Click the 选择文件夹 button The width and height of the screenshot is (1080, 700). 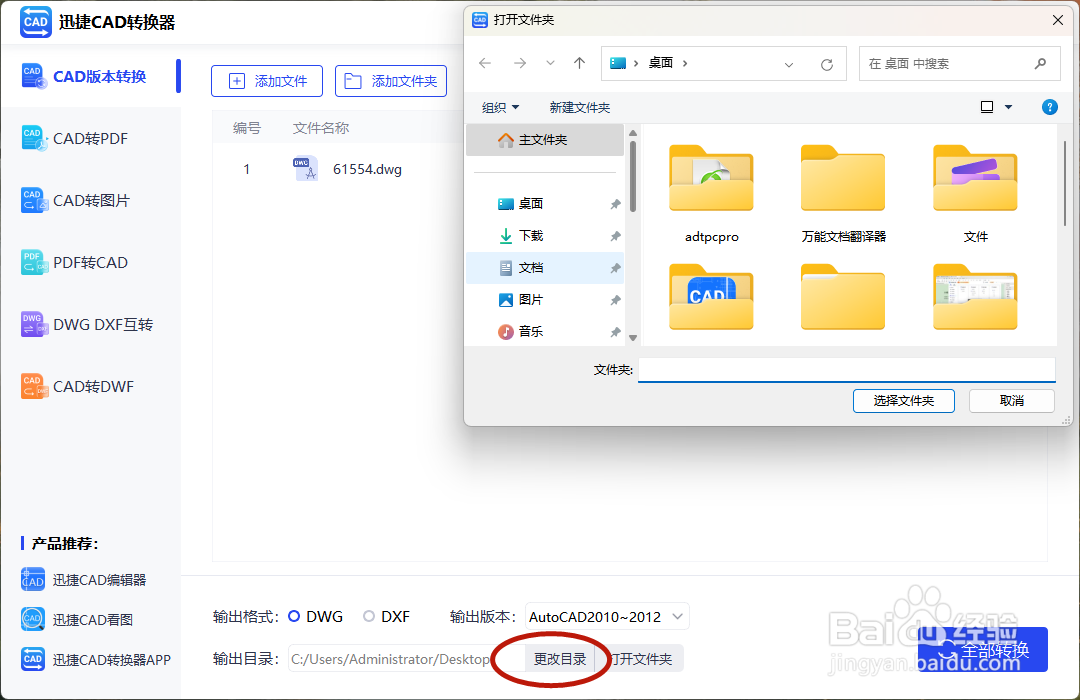904,401
